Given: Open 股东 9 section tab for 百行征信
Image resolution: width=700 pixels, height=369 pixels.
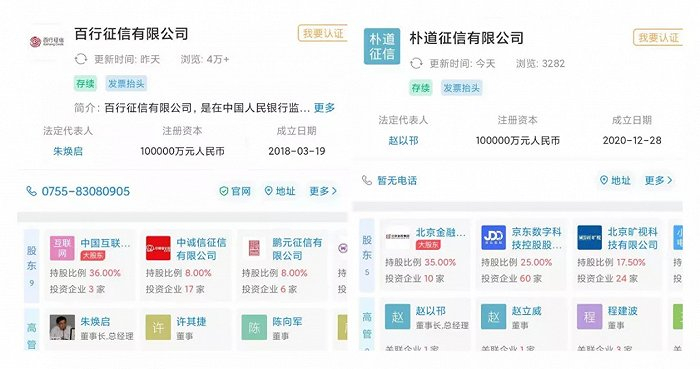Looking at the screenshot, I should pos(32,265).
